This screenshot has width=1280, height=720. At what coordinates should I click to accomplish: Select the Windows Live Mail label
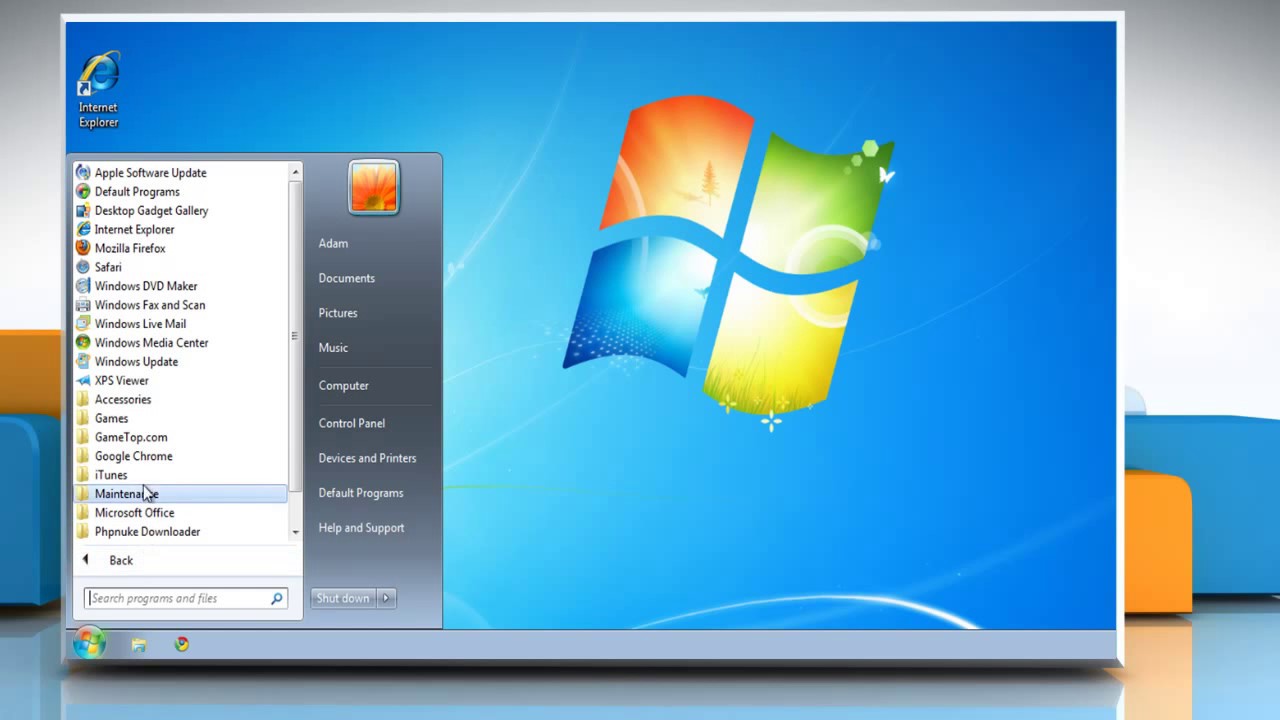coord(140,324)
